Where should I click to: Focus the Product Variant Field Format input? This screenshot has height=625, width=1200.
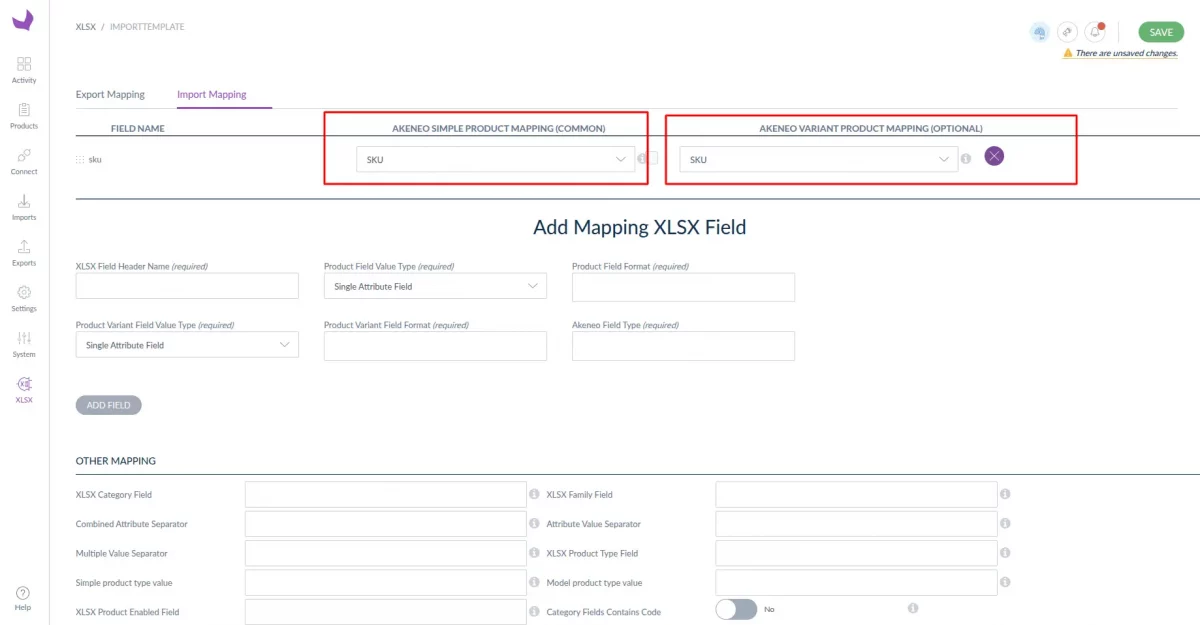(x=435, y=346)
